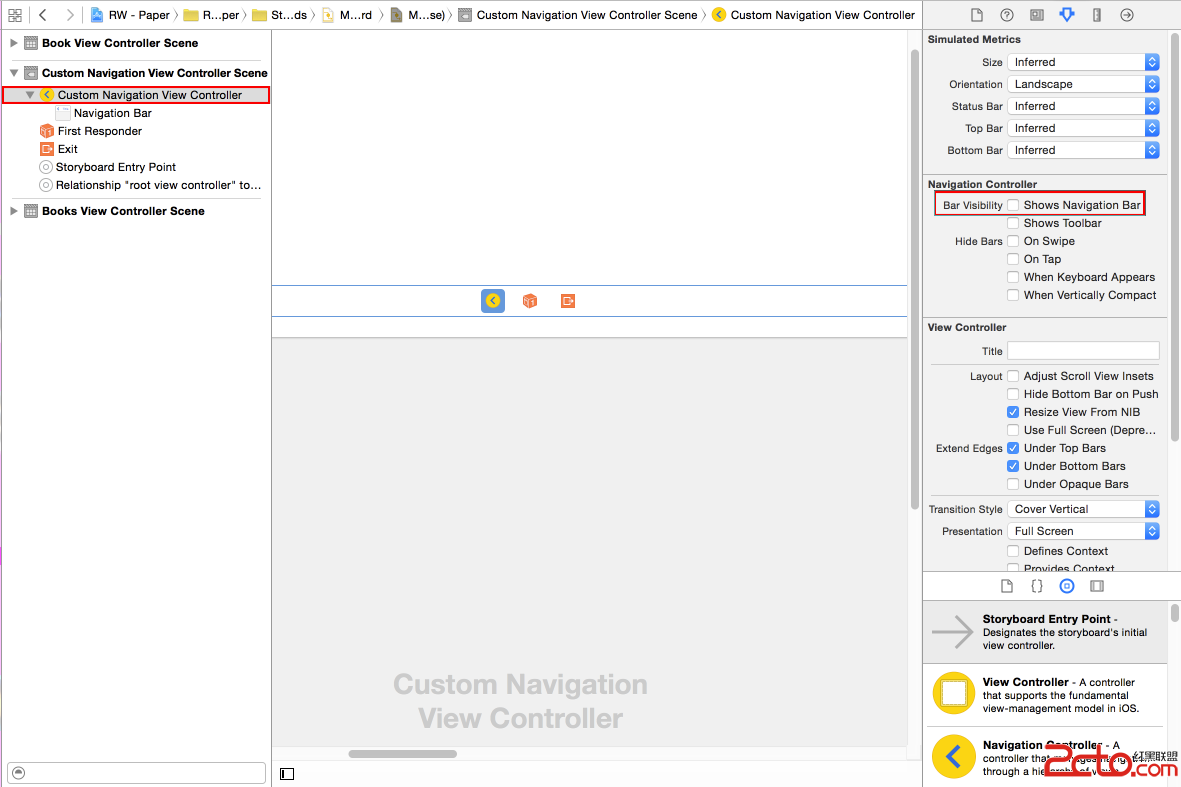Viewport: 1181px width, 787px height.
Task: Click the First Responder icon in scene dock
Action: (x=530, y=301)
